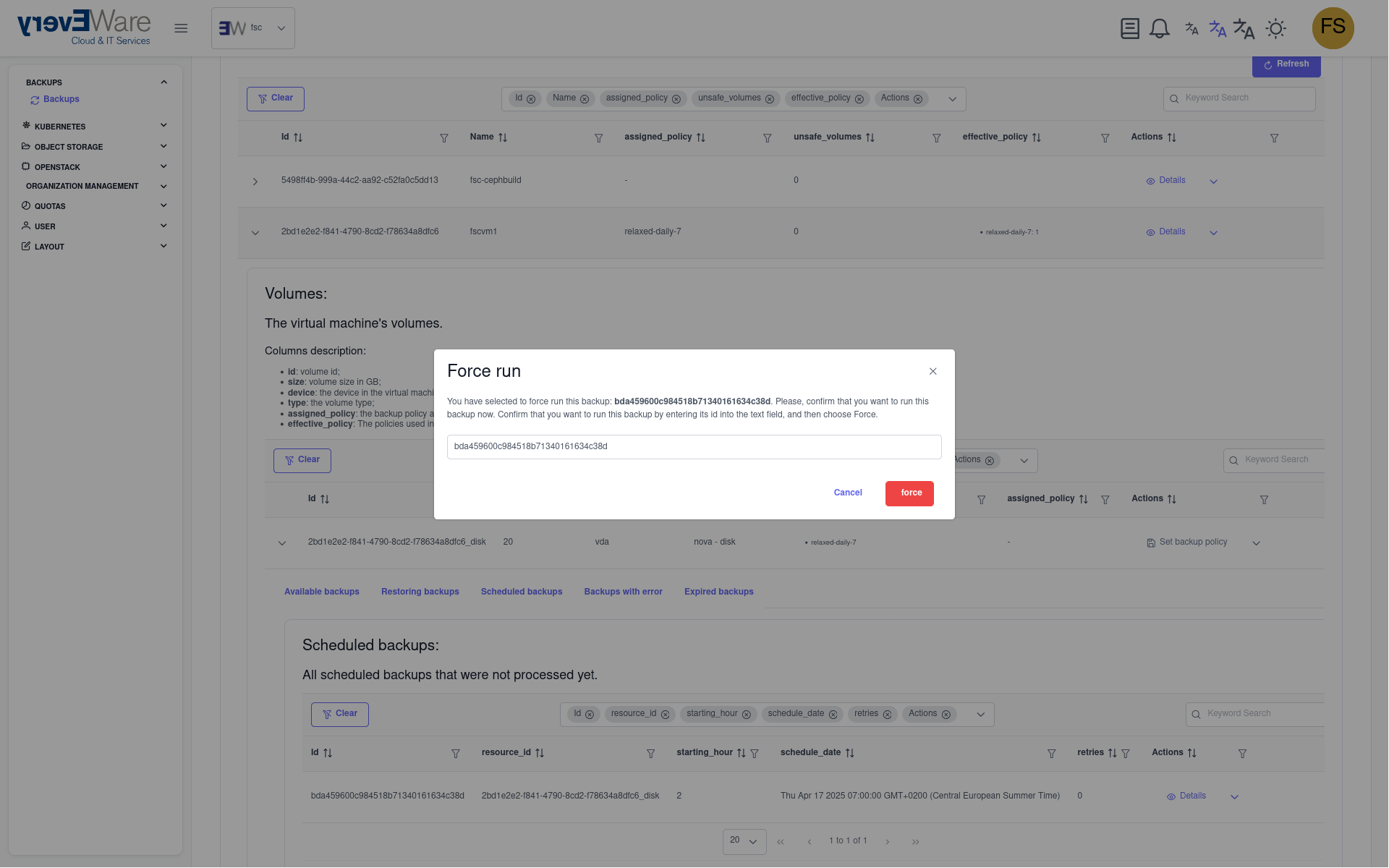Click the FS user avatar
1389x868 pixels.
pos(1333,28)
